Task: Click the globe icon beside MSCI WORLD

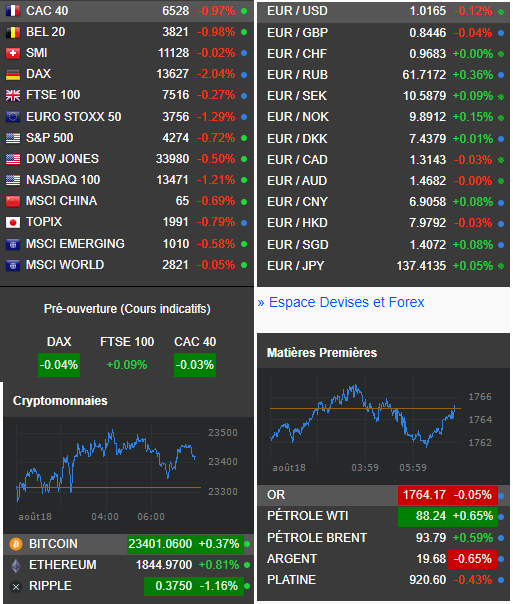Action: pos(13,265)
